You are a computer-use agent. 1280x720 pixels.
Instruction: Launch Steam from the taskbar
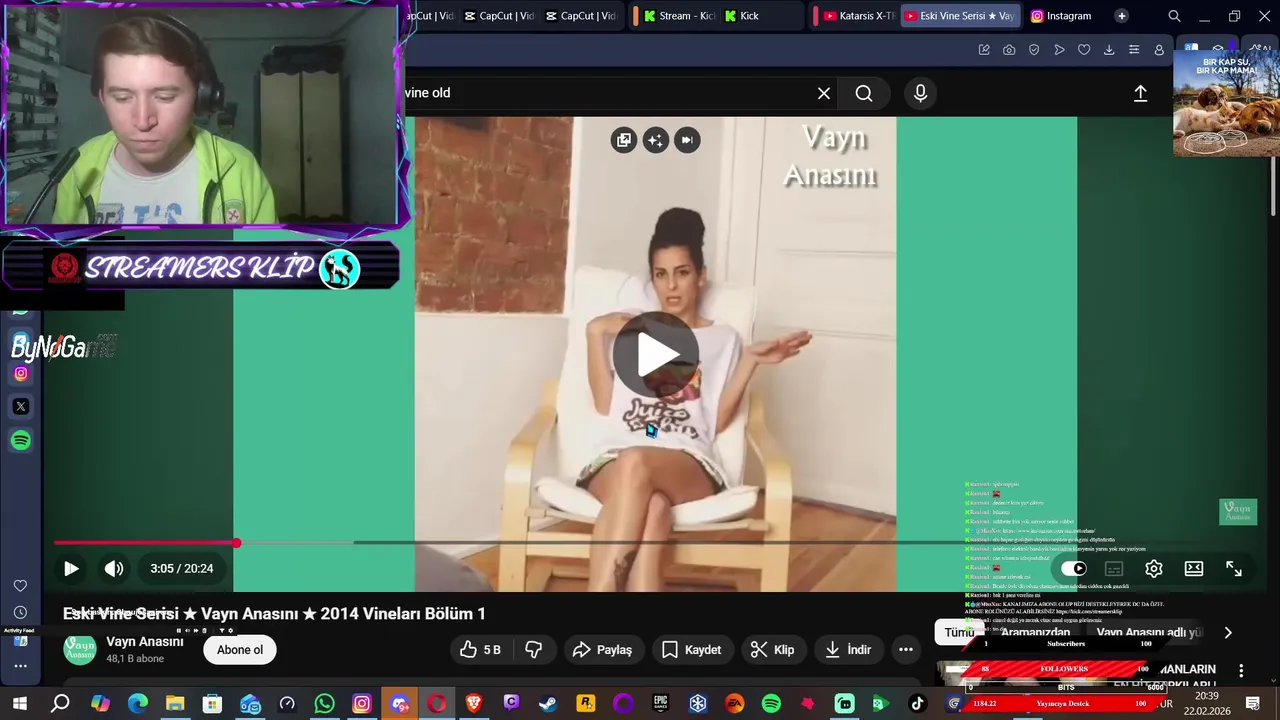click(548, 704)
